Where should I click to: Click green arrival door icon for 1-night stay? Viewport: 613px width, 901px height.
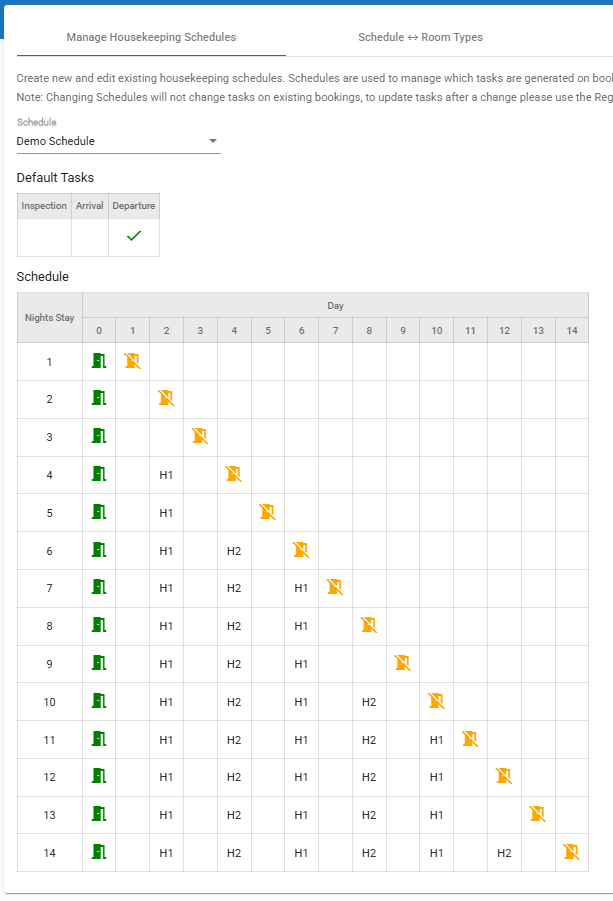(98, 361)
